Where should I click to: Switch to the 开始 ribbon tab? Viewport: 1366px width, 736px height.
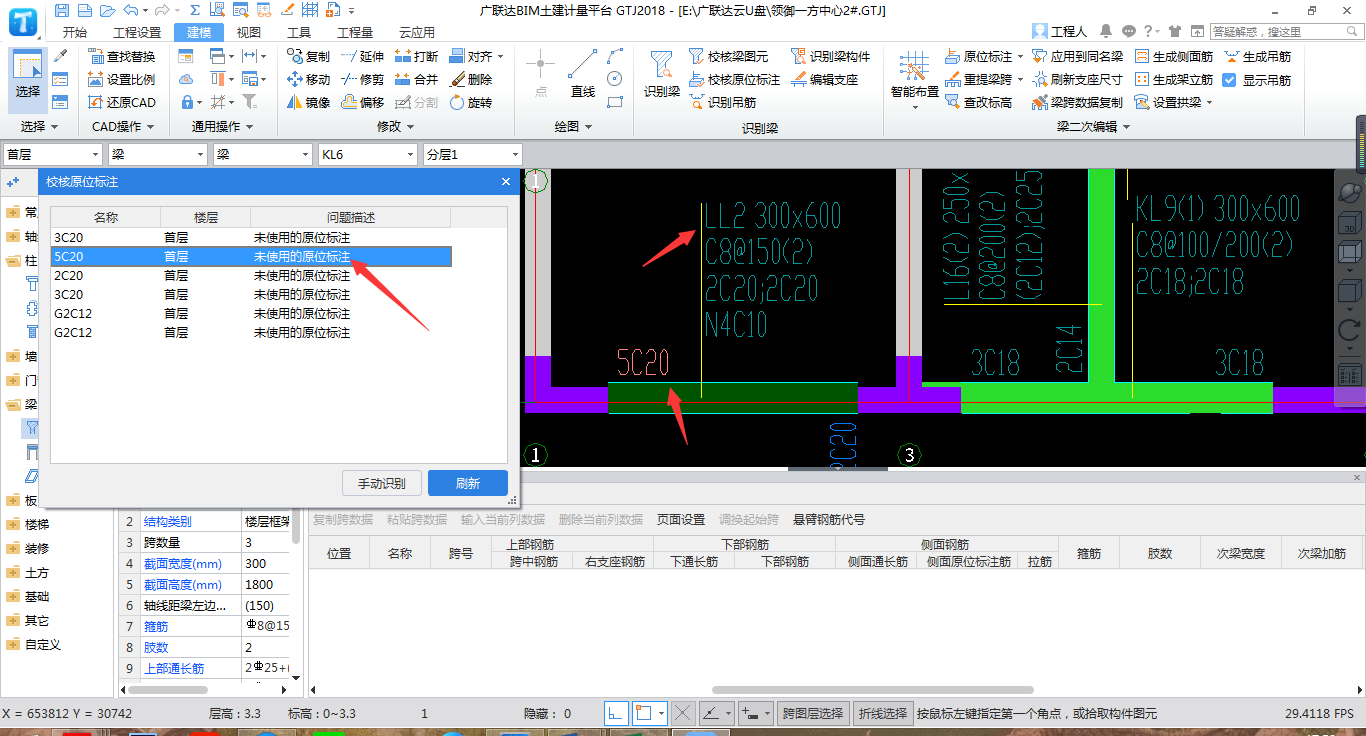75,32
